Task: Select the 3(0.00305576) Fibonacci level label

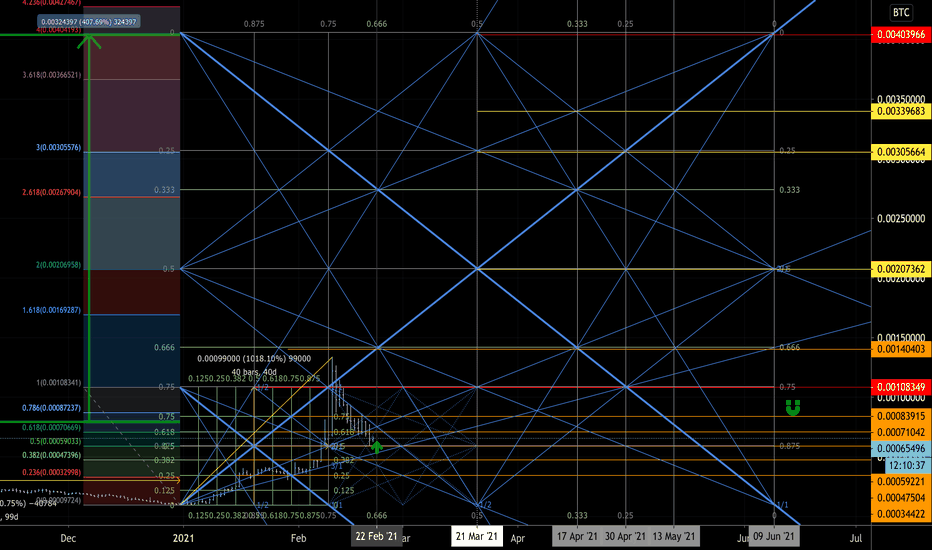Action: coord(58,147)
